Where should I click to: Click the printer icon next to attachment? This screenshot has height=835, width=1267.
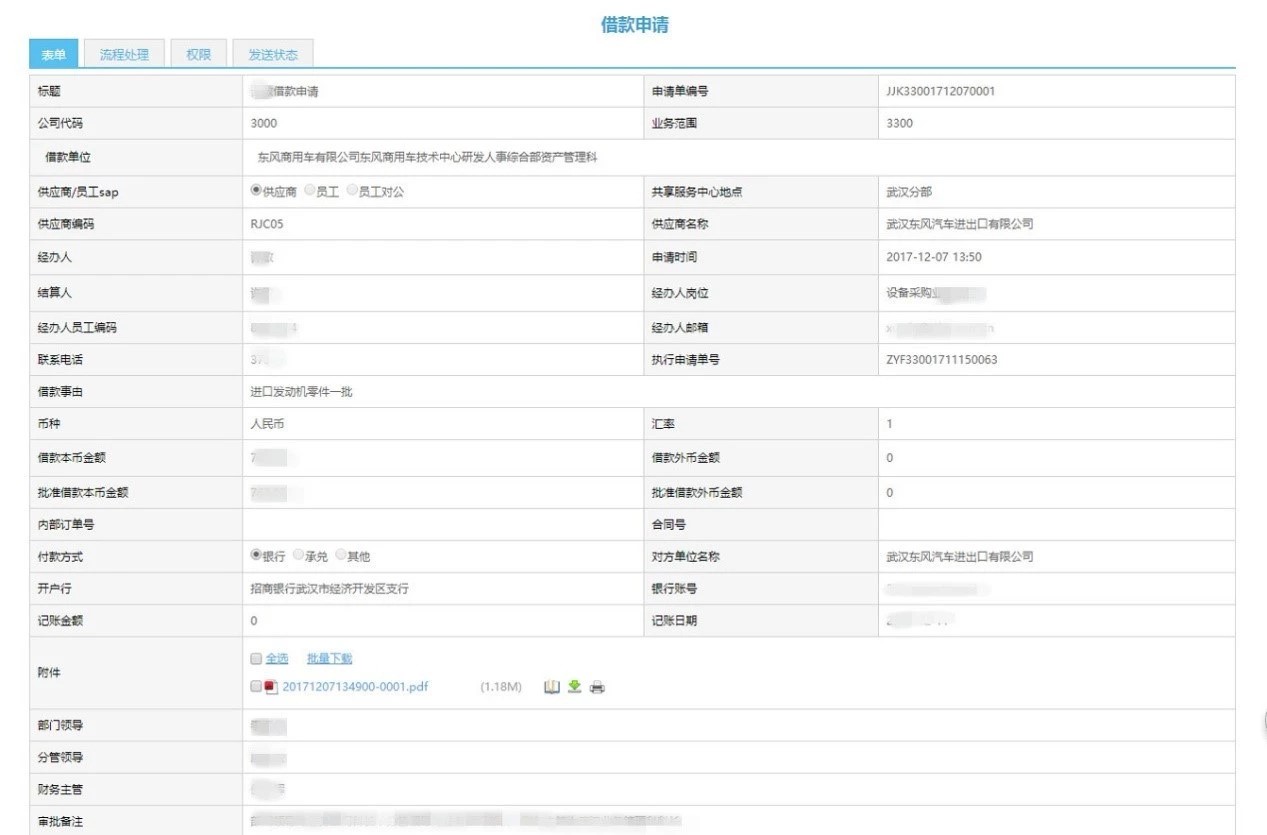tap(597, 688)
